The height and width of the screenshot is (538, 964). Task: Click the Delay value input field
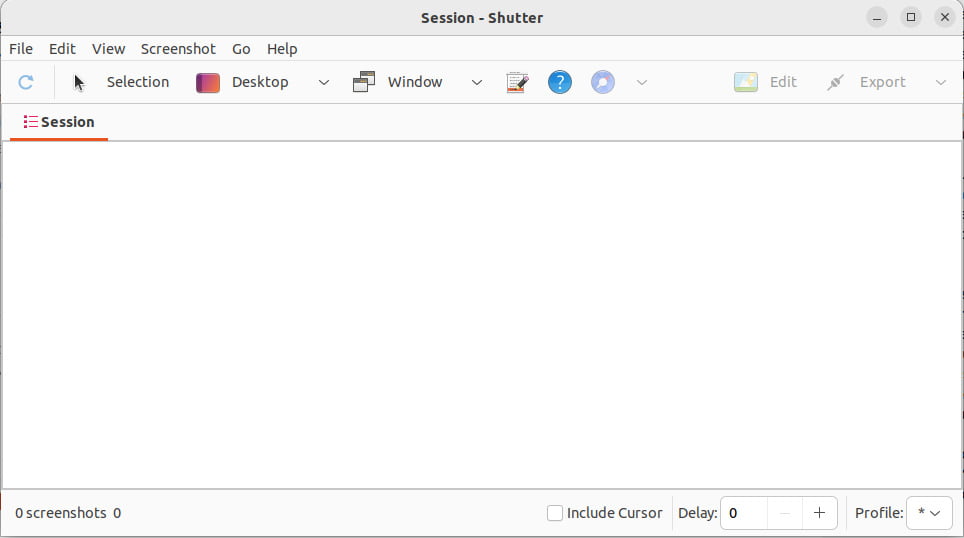[x=743, y=513]
